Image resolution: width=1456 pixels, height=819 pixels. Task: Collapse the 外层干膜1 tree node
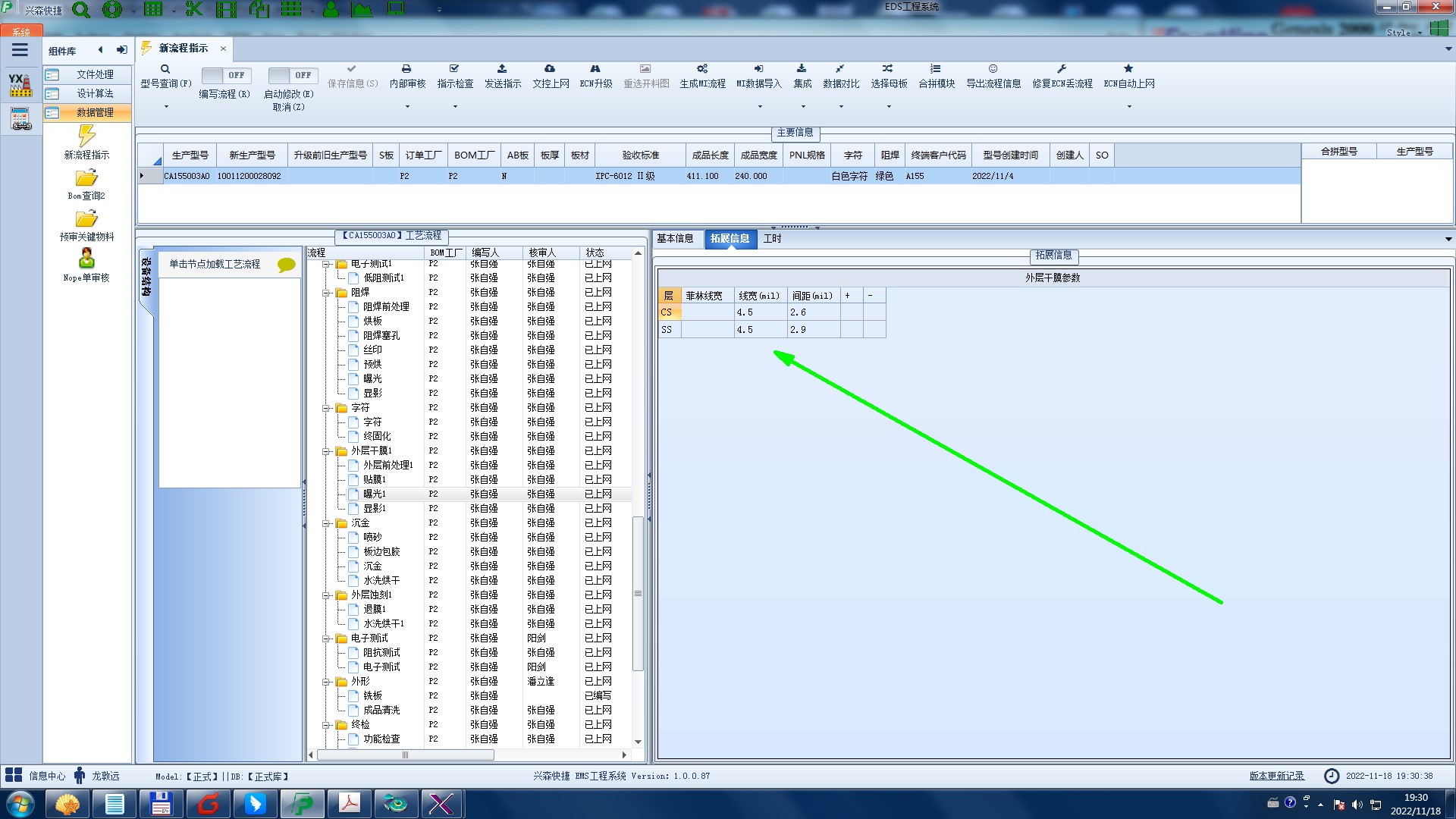(x=327, y=451)
